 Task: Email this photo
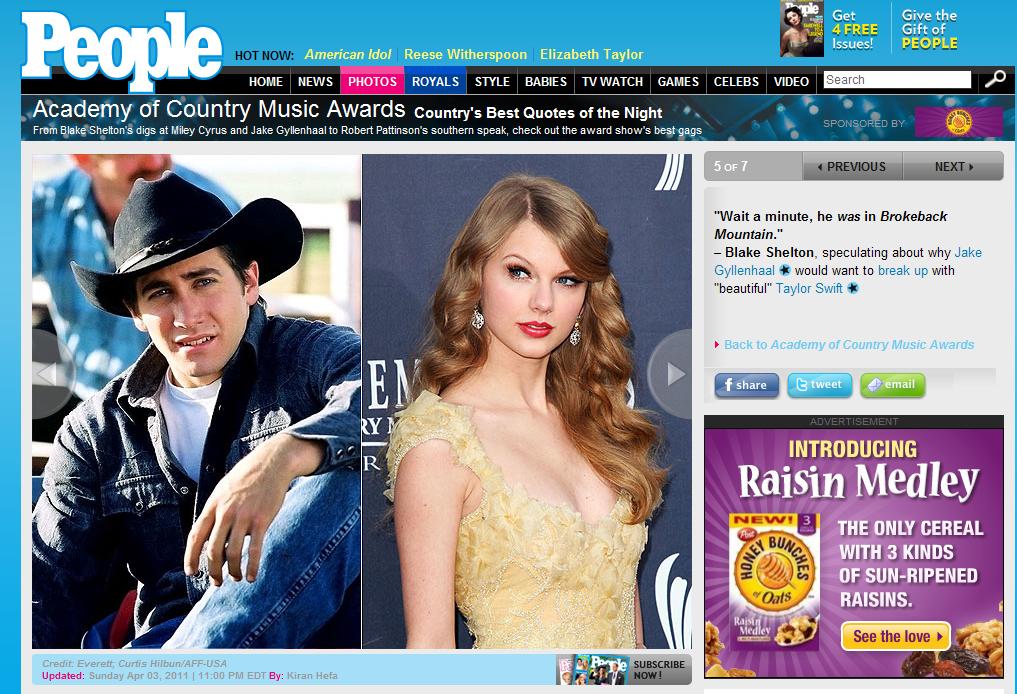892,385
